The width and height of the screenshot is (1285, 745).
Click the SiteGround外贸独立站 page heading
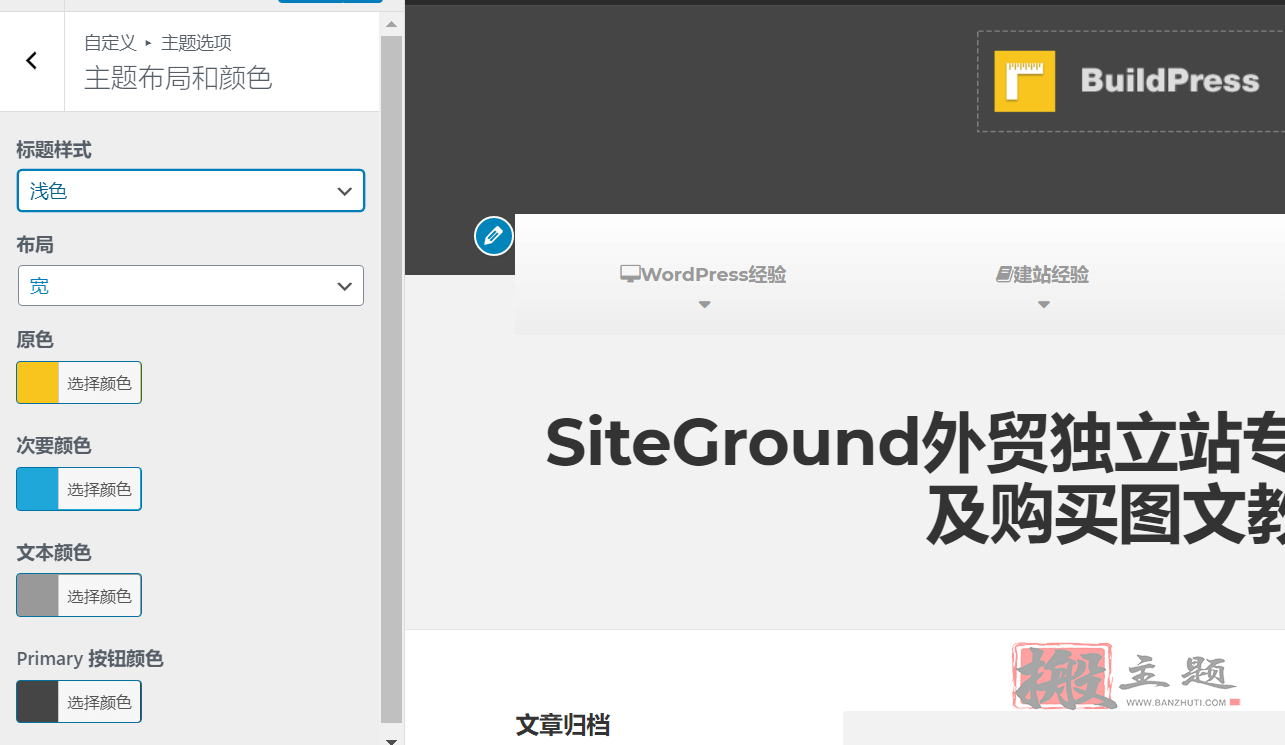click(915, 481)
